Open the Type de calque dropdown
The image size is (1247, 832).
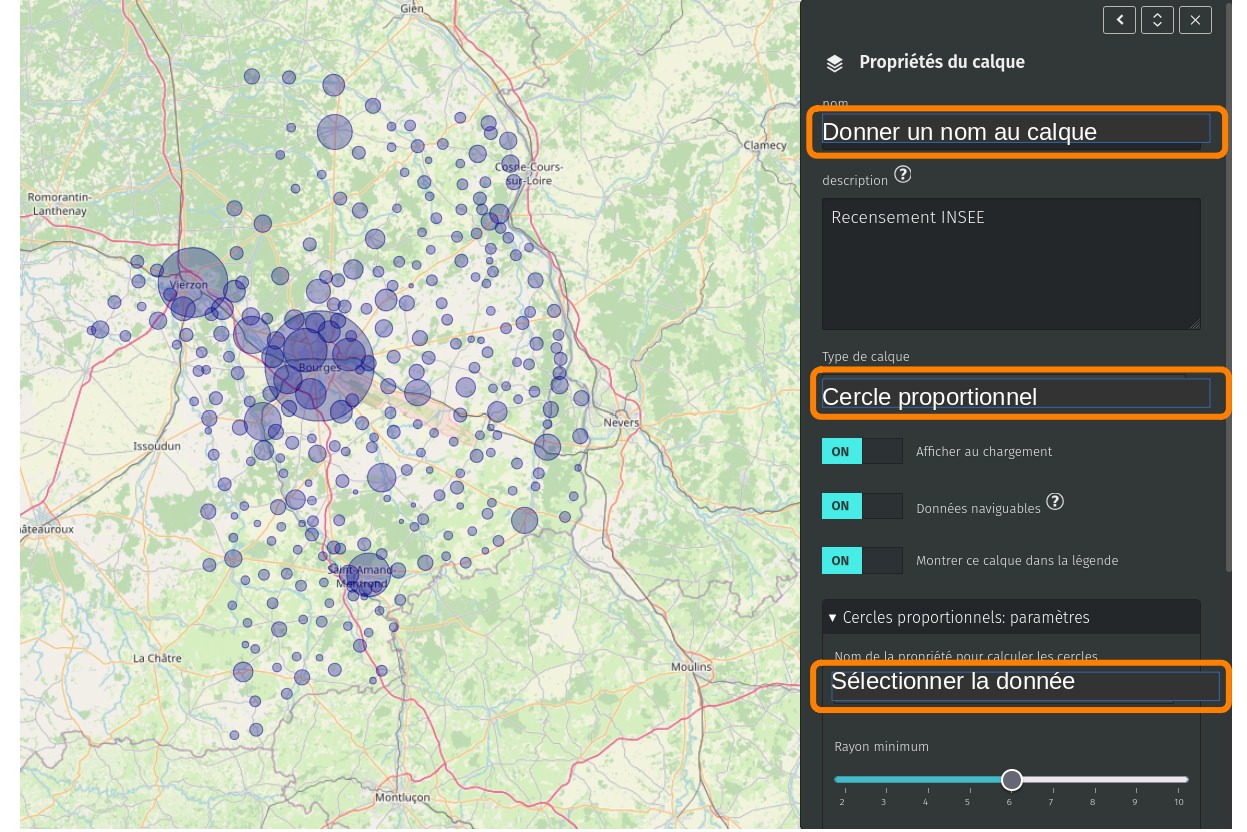click(1015, 394)
